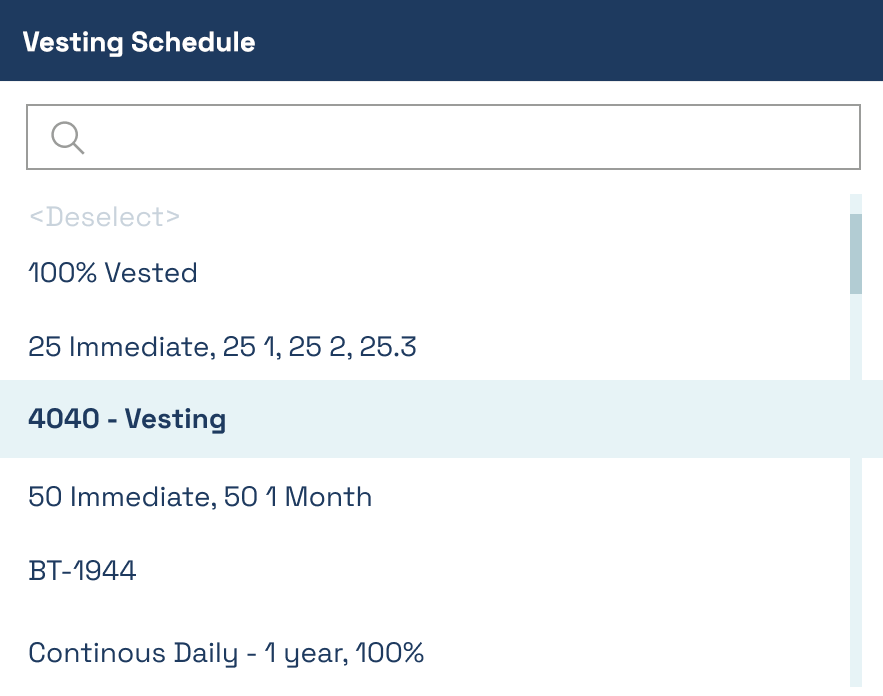Click empty space inside the search box
Screen dimensions: 883x696
click(x=473, y=137)
